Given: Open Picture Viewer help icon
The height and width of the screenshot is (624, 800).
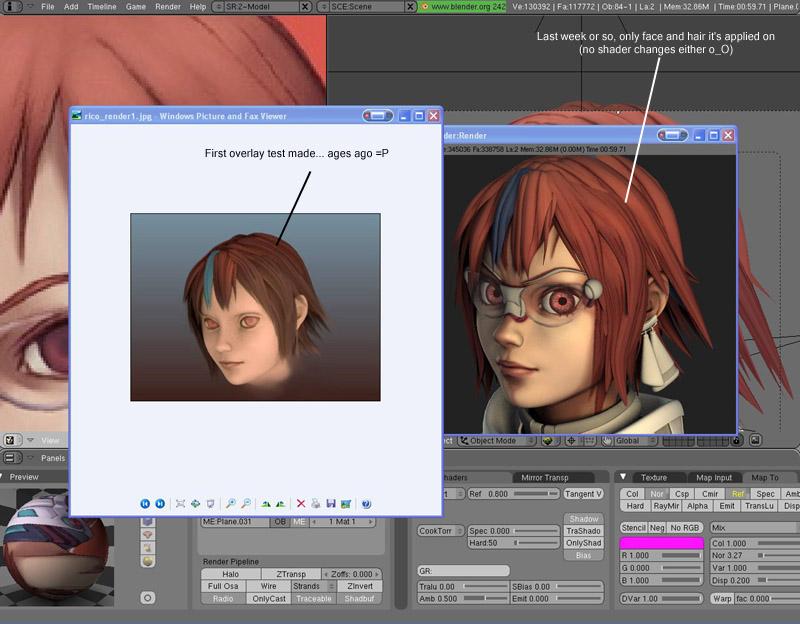Looking at the screenshot, I should coord(366,504).
